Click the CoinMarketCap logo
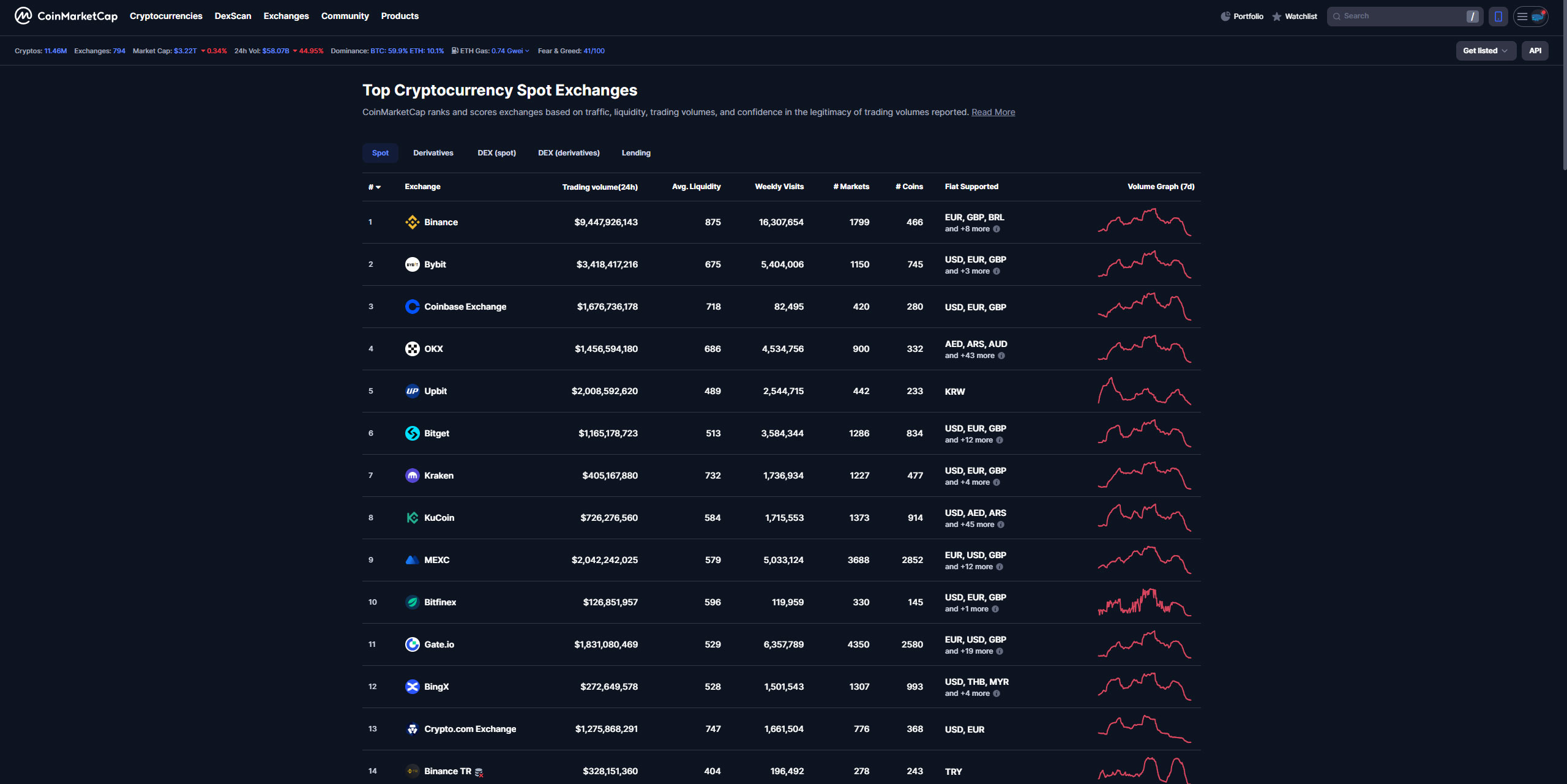 pos(65,15)
